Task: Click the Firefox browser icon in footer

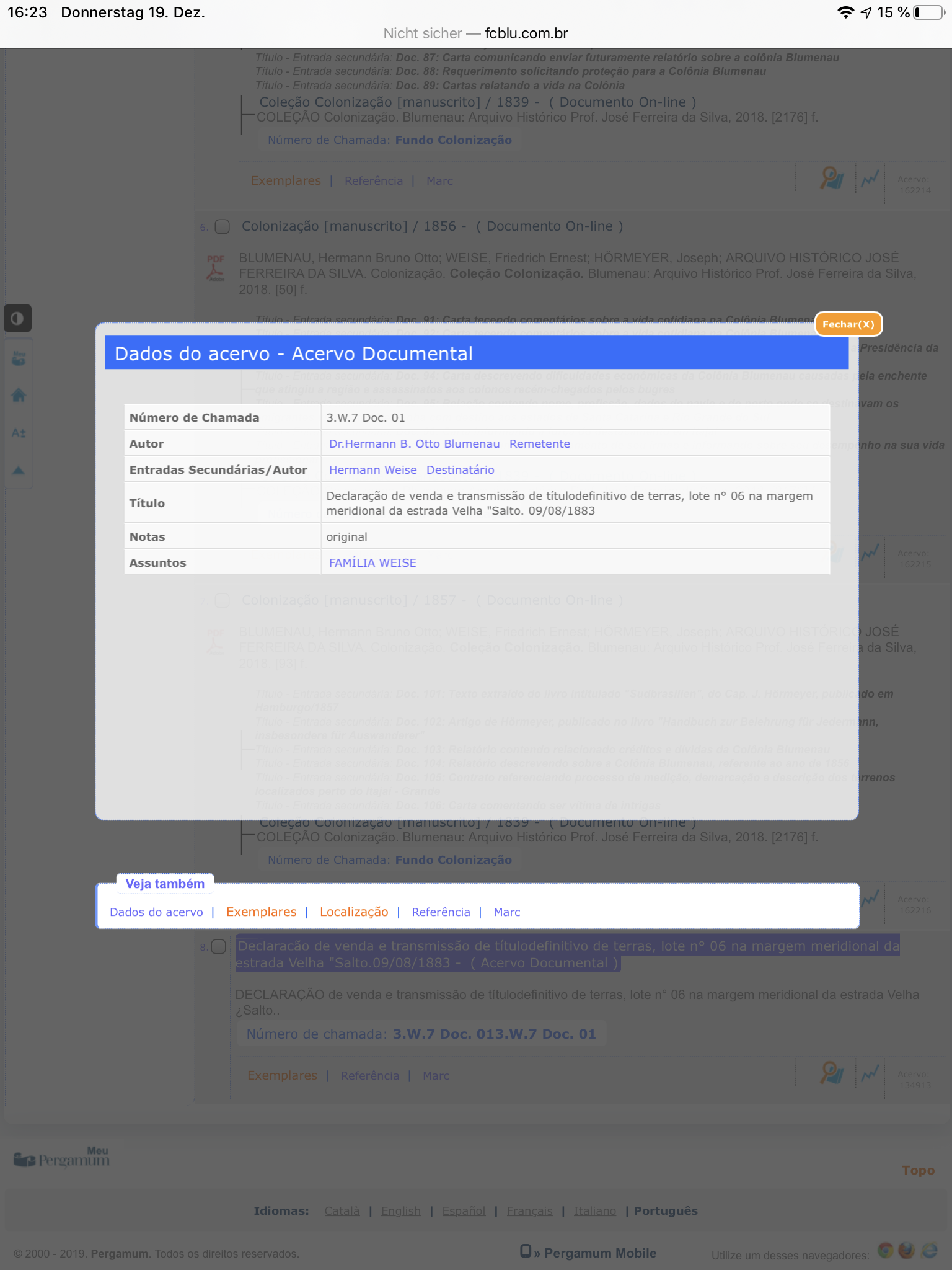Action: [x=907, y=1251]
